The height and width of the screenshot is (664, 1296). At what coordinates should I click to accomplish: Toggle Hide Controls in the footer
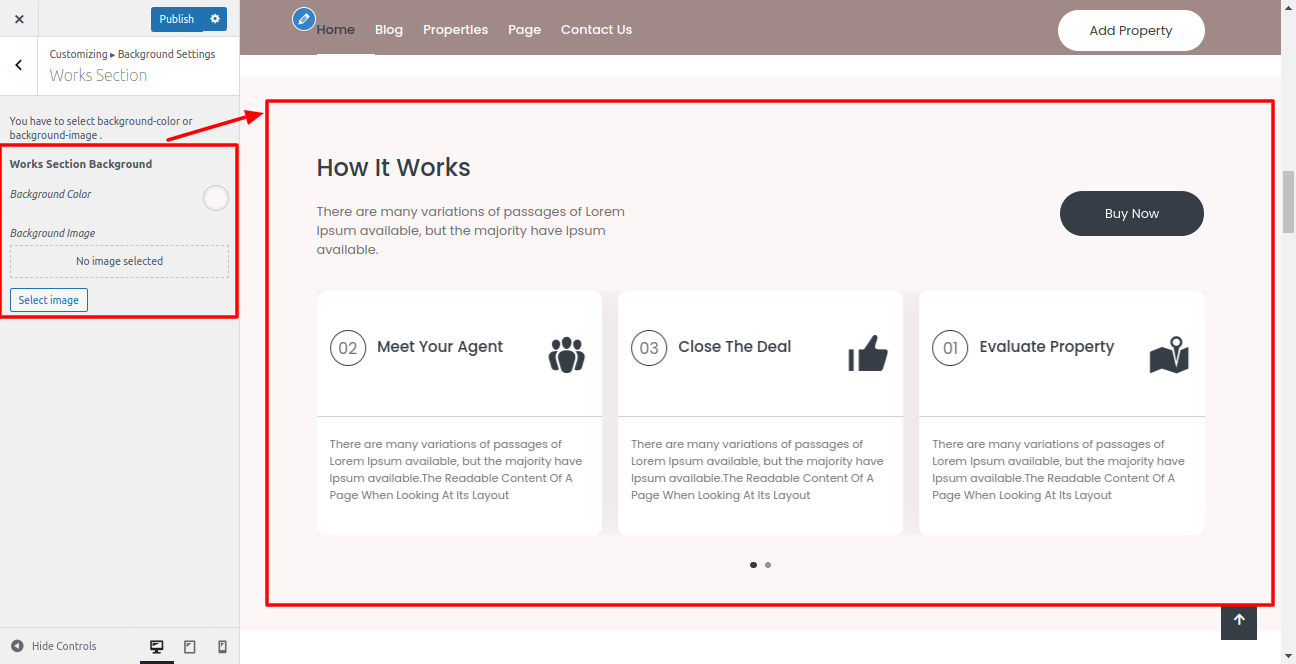point(54,646)
